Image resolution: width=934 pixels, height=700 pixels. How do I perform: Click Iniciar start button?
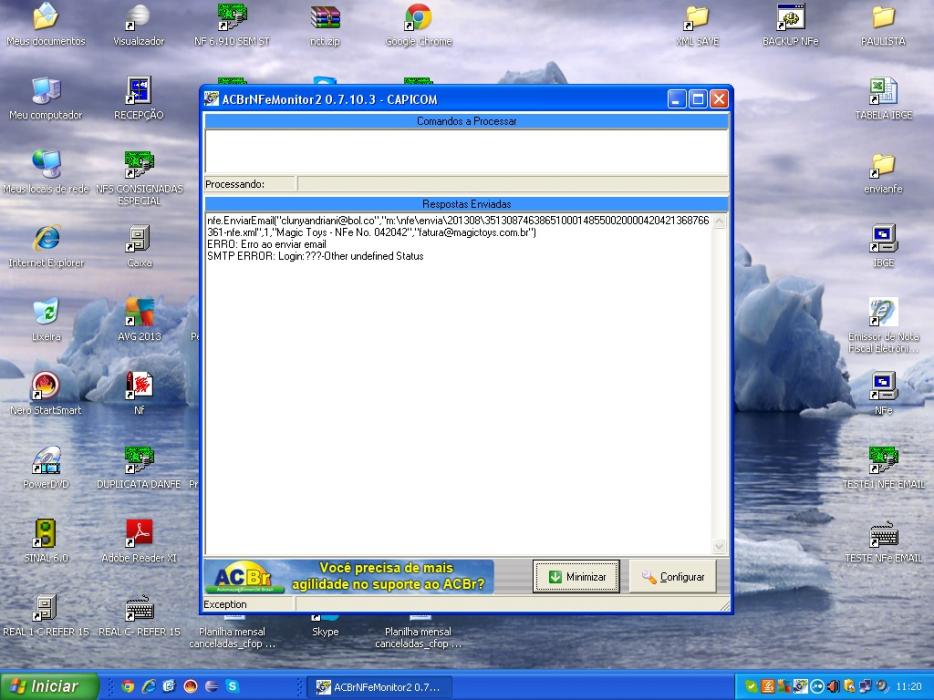pos(49,686)
